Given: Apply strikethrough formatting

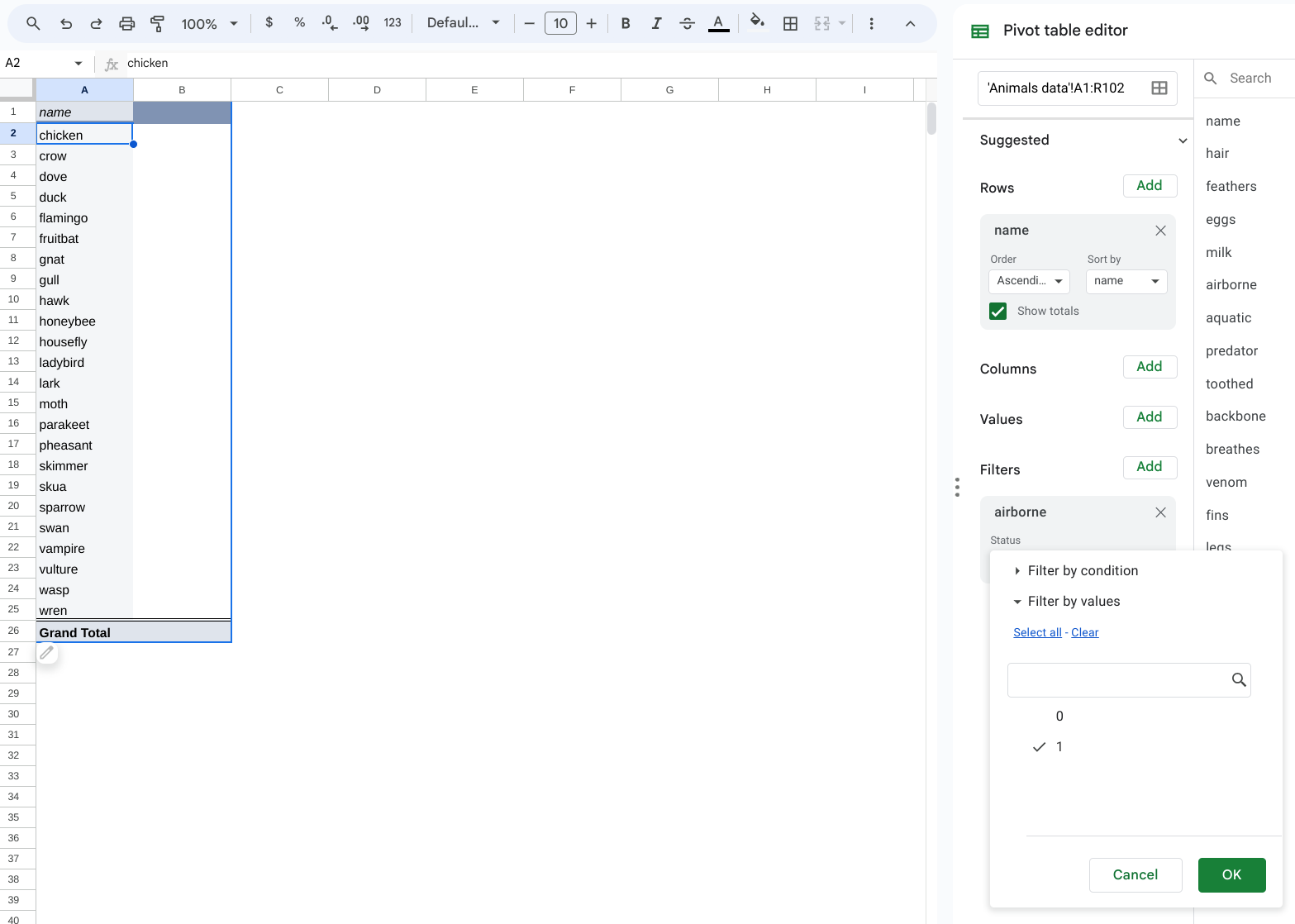Looking at the screenshot, I should coord(687,24).
